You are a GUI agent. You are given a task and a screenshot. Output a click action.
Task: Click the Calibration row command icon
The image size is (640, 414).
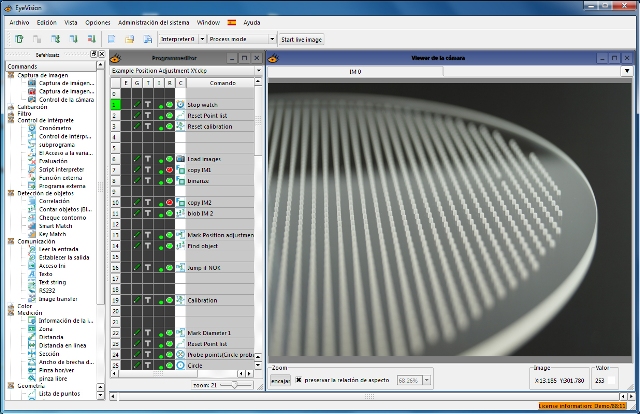(180, 300)
